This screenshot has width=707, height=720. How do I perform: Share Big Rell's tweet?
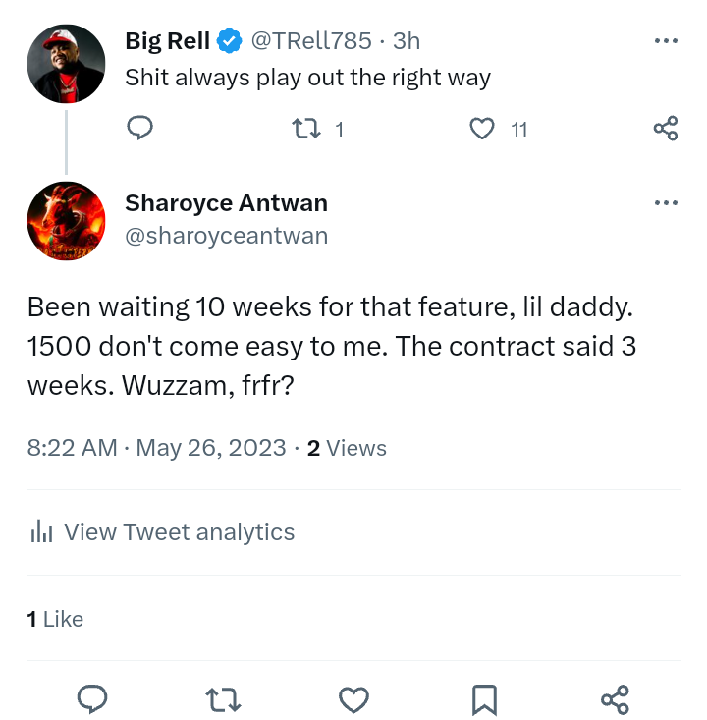pyautogui.click(x=666, y=128)
